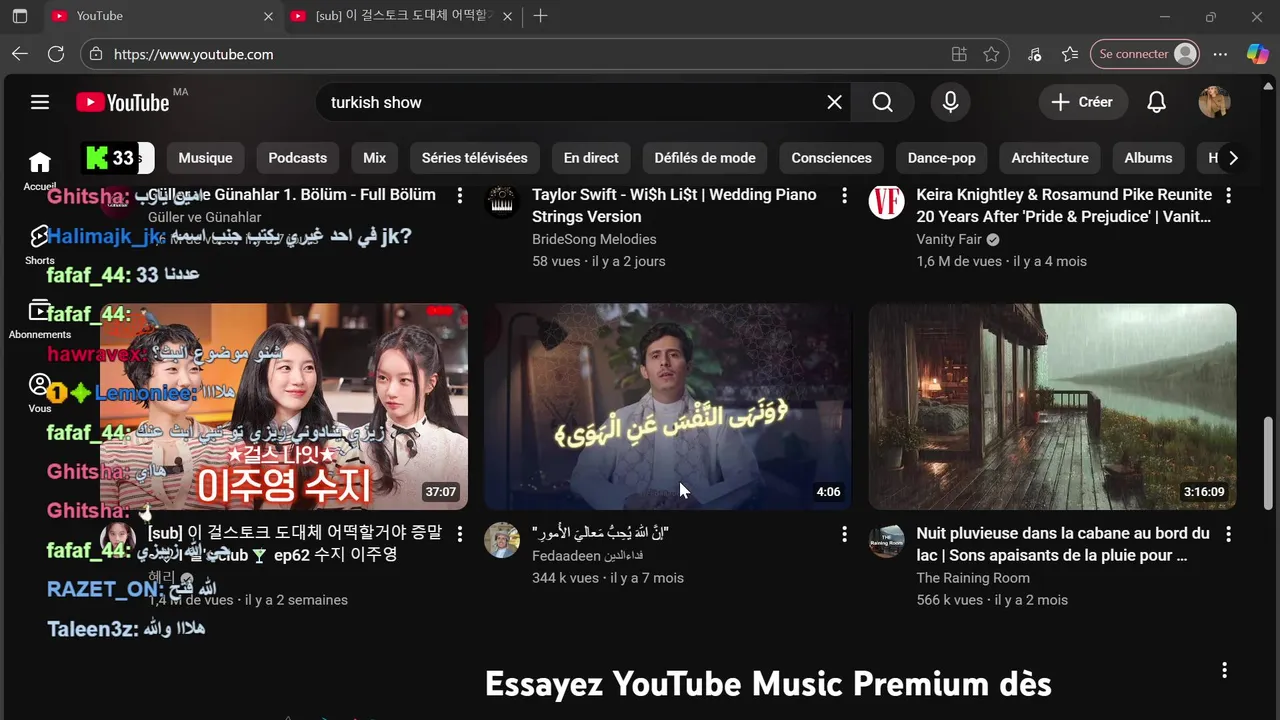
Task: Open Nuit pluvieuse dans la cabane title
Action: click(1063, 544)
